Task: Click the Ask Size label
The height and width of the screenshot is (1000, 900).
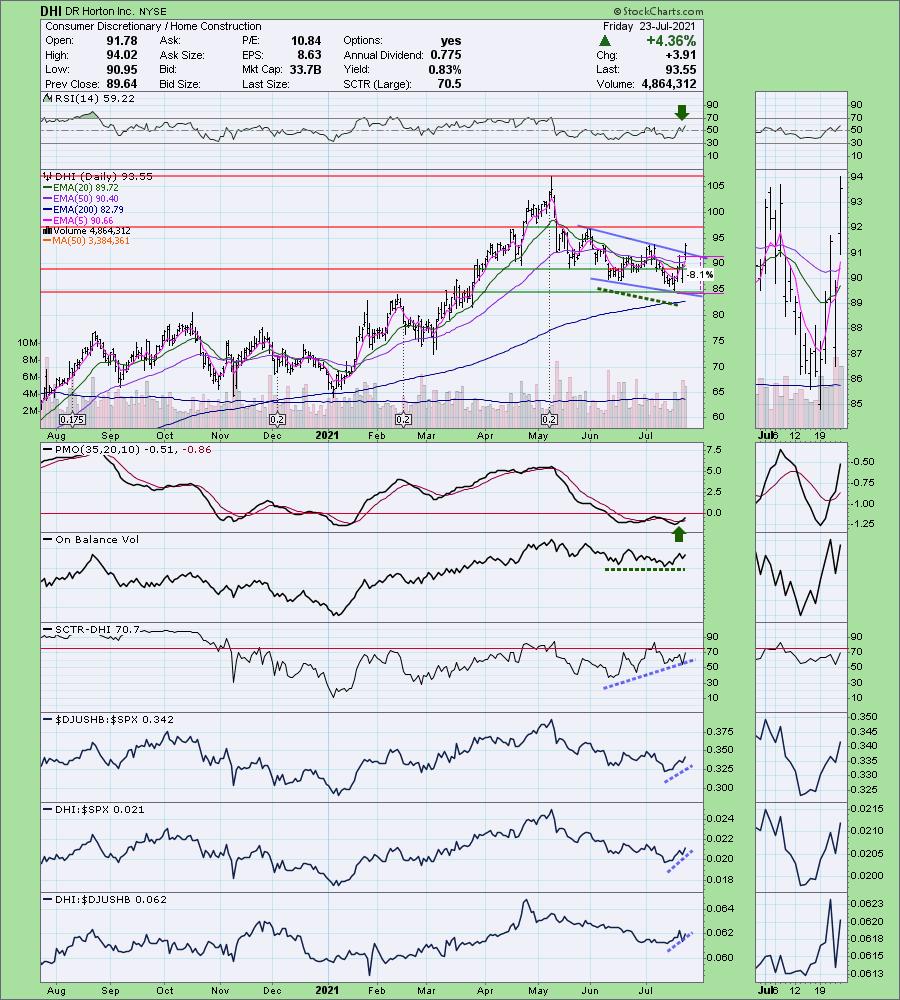Action: 182,55
